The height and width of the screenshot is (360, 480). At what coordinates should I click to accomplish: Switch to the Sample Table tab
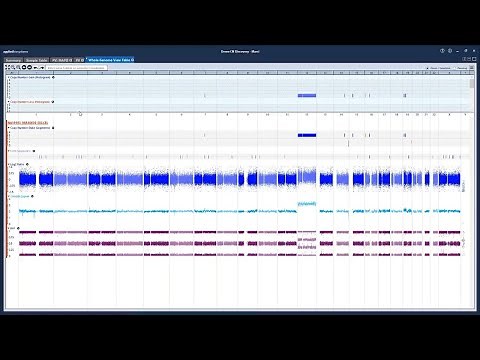tap(36, 60)
